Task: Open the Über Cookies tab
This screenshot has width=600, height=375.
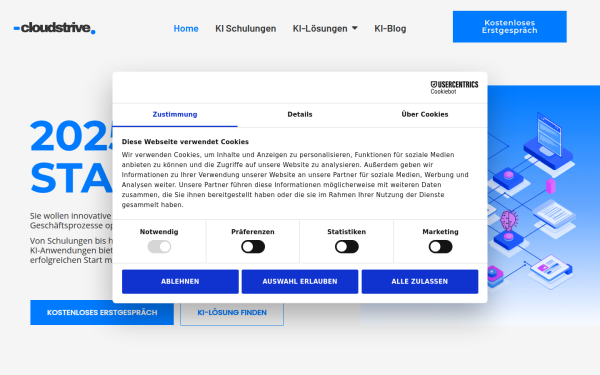Action: (425, 115)
